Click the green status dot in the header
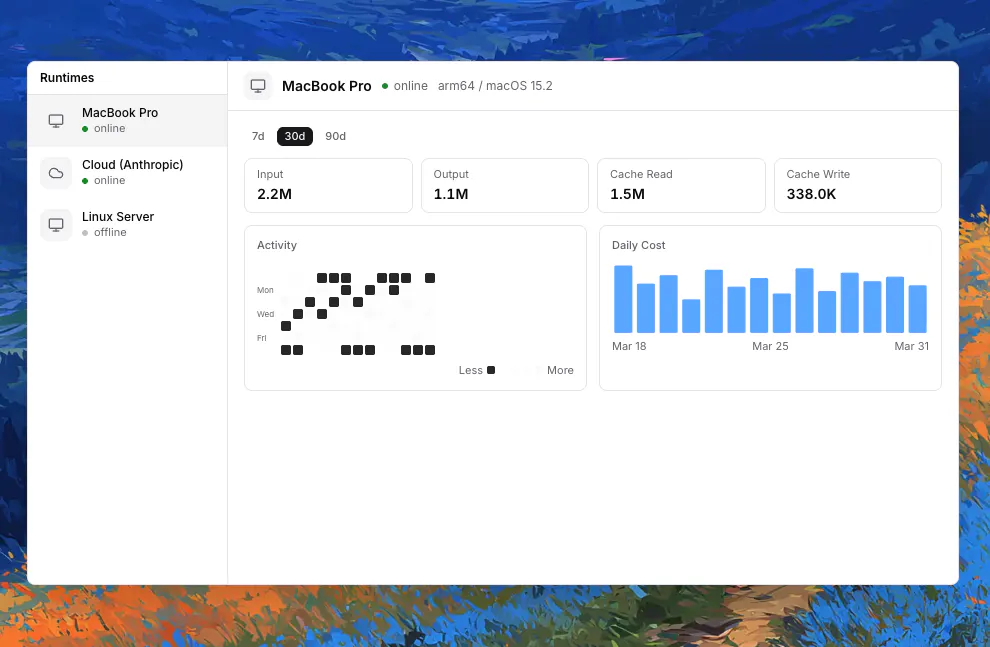 pyautogui.click(x=385, y=86)
